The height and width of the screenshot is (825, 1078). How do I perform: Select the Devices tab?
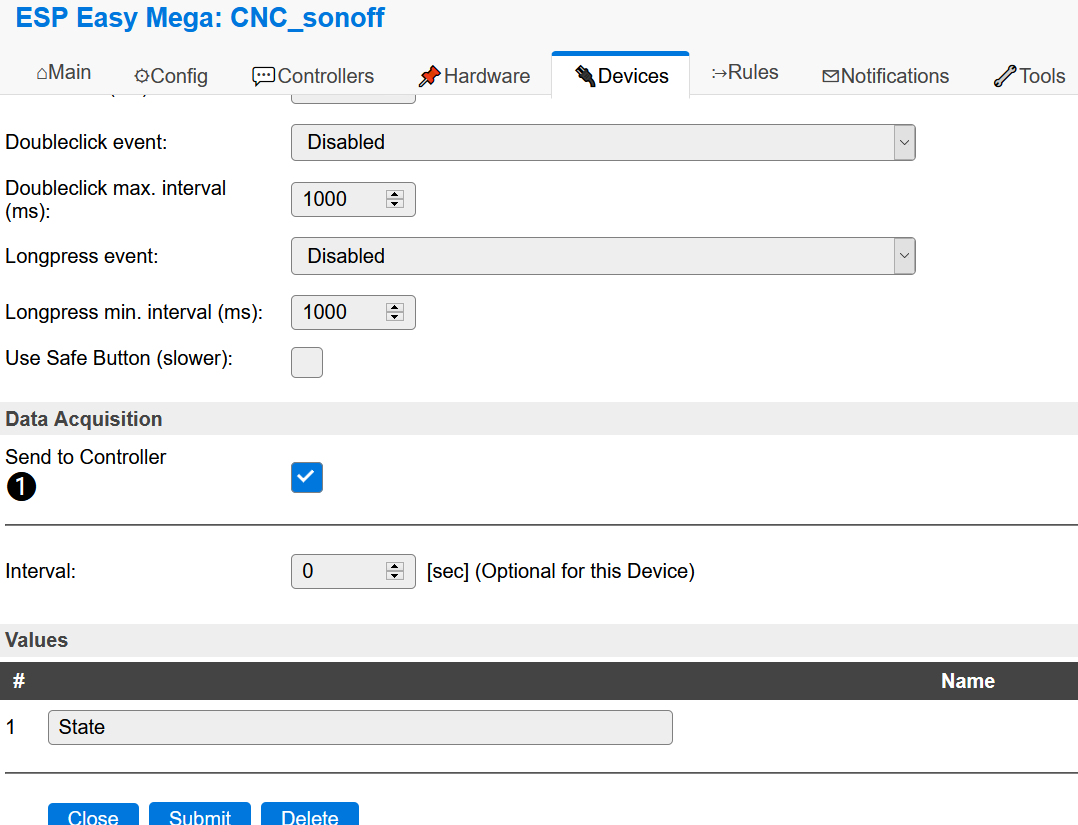coord(621,76)
